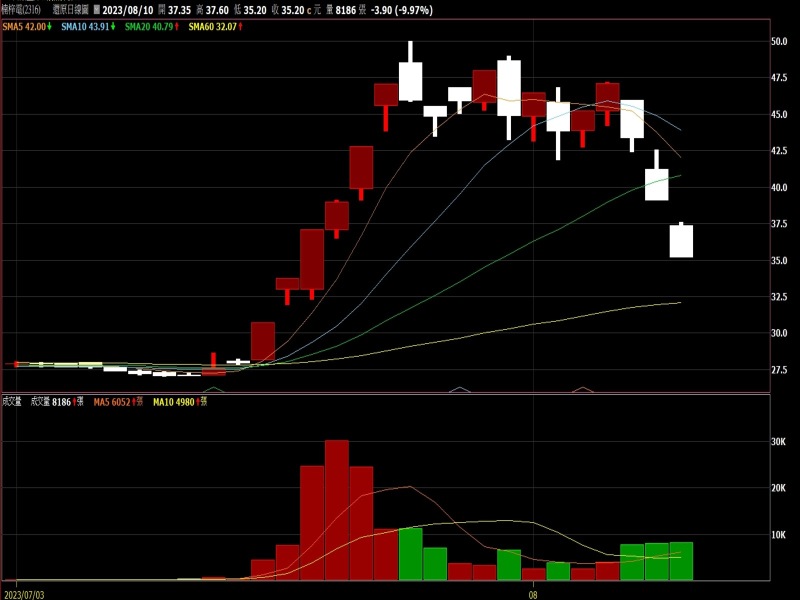The image size is (800, 600).
Task: Select the MA5 6052 volume average label
Action: 115,402
